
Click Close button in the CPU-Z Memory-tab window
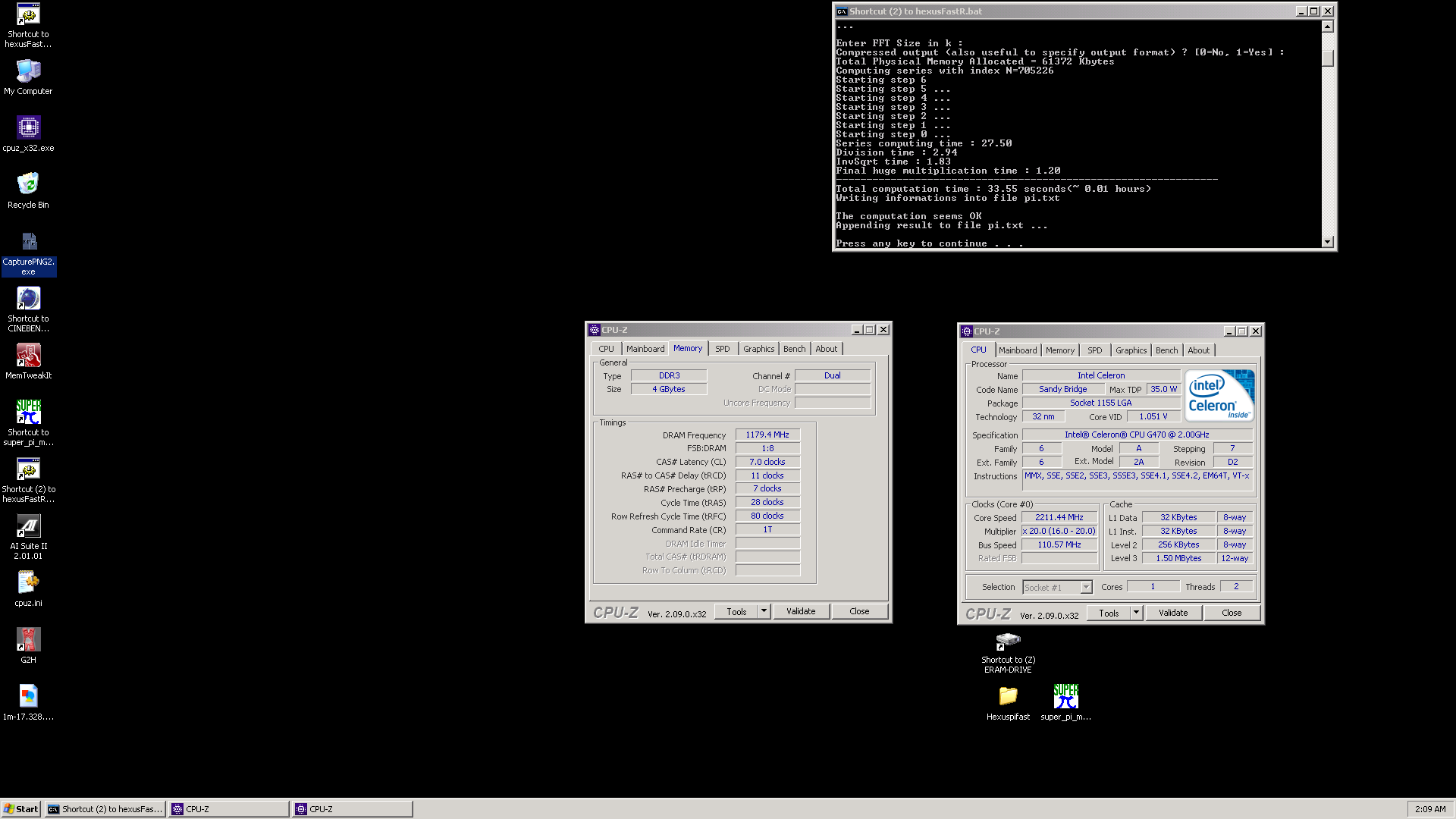coord(859,611)
